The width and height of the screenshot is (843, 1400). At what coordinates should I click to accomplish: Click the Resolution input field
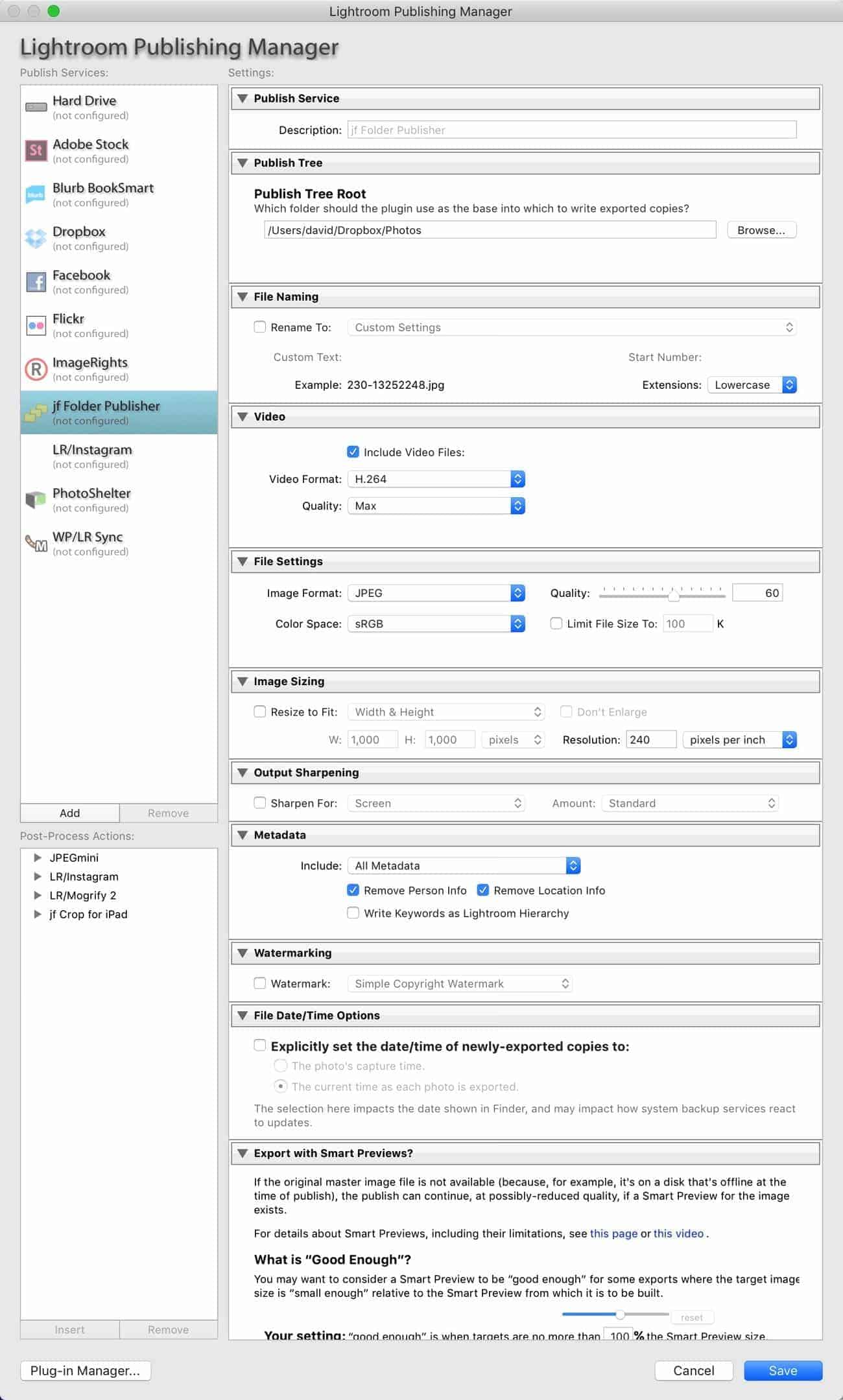[x=651, y=740]
